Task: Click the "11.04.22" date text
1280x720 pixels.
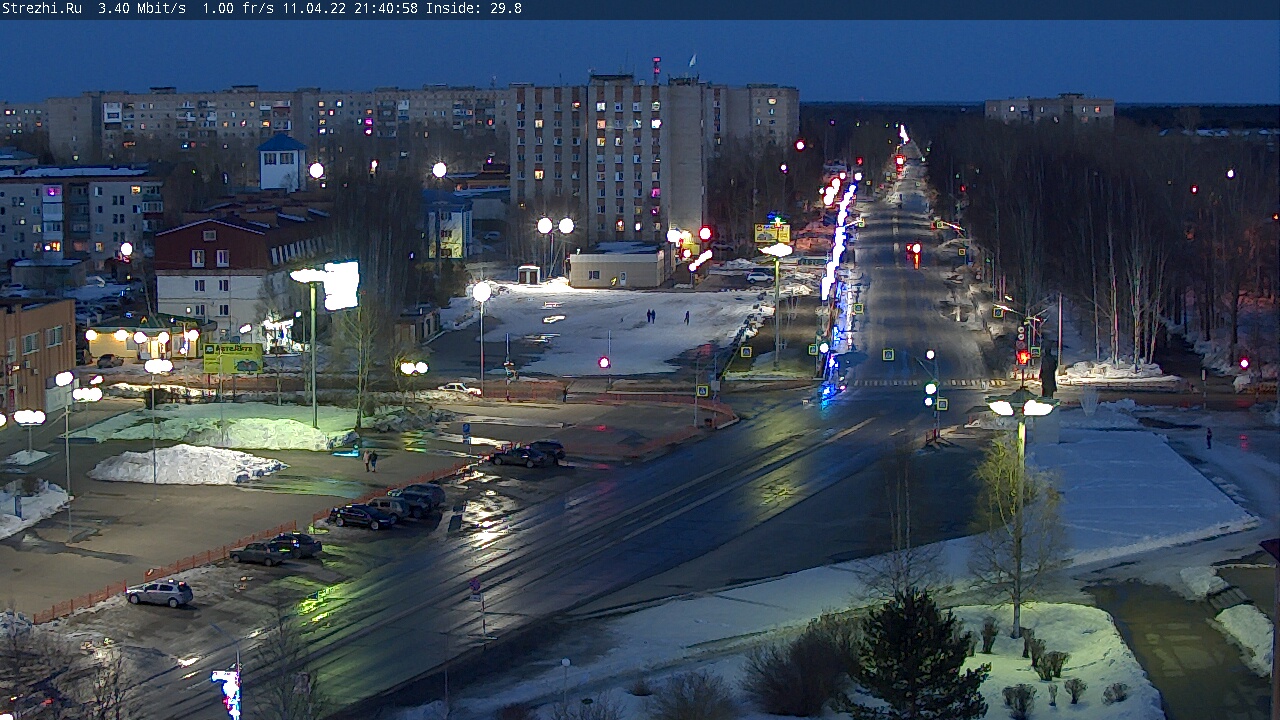Action: pyautogui.click(x=314, y=8)
